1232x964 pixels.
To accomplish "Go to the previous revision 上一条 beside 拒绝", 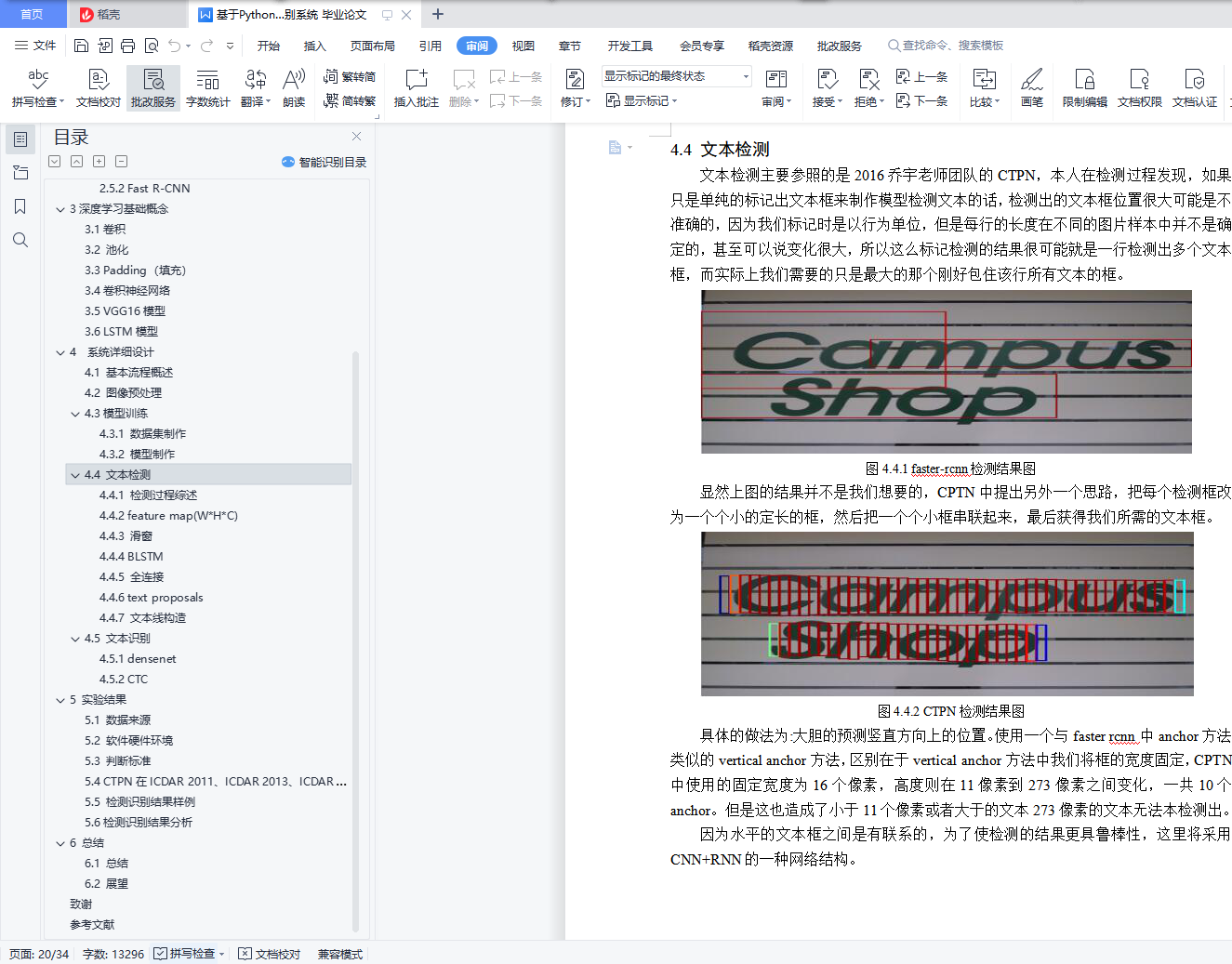I will [922, 77].
